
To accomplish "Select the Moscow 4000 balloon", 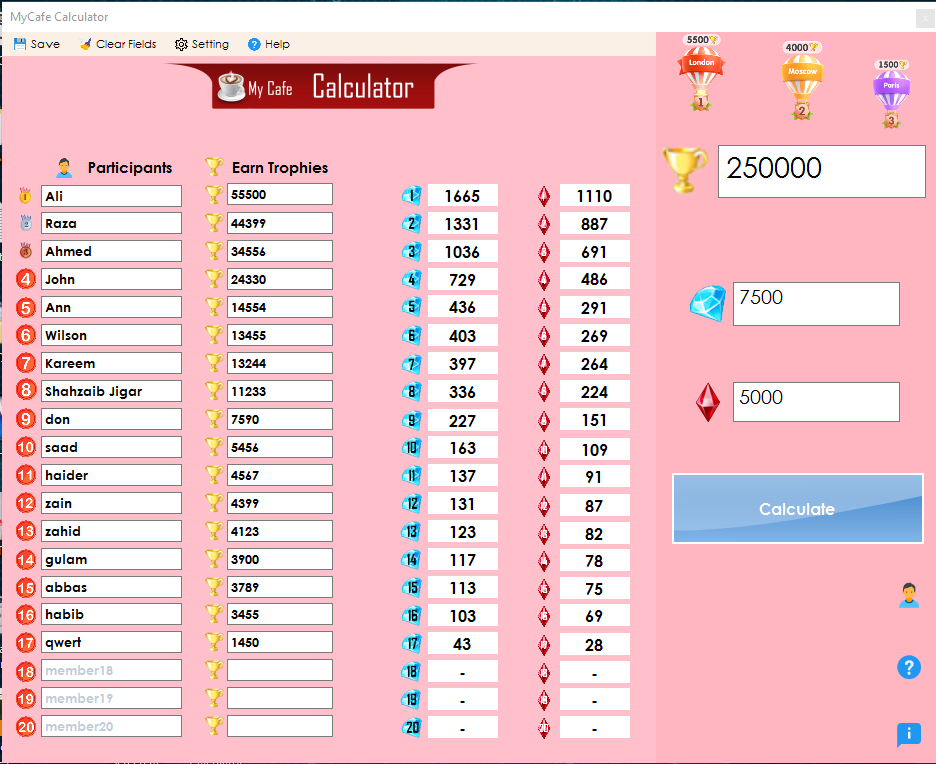I will tap(801, 80).
